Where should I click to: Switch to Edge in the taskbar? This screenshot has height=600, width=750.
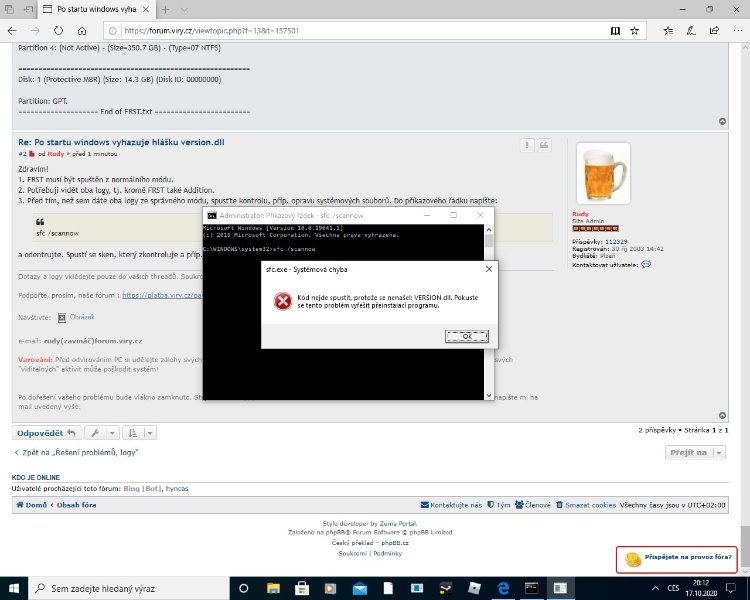click(x=503, y=588)
